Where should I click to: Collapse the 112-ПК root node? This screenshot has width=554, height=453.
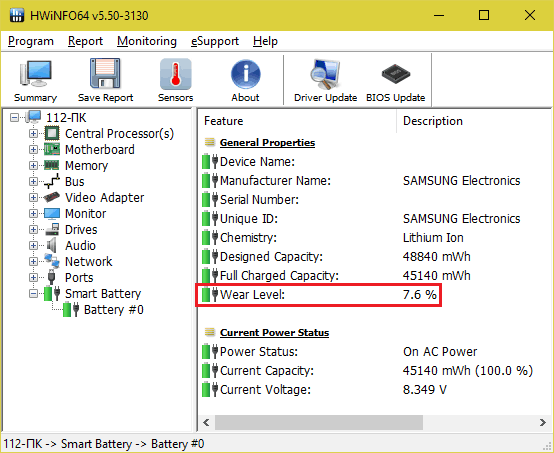point(14,117)
